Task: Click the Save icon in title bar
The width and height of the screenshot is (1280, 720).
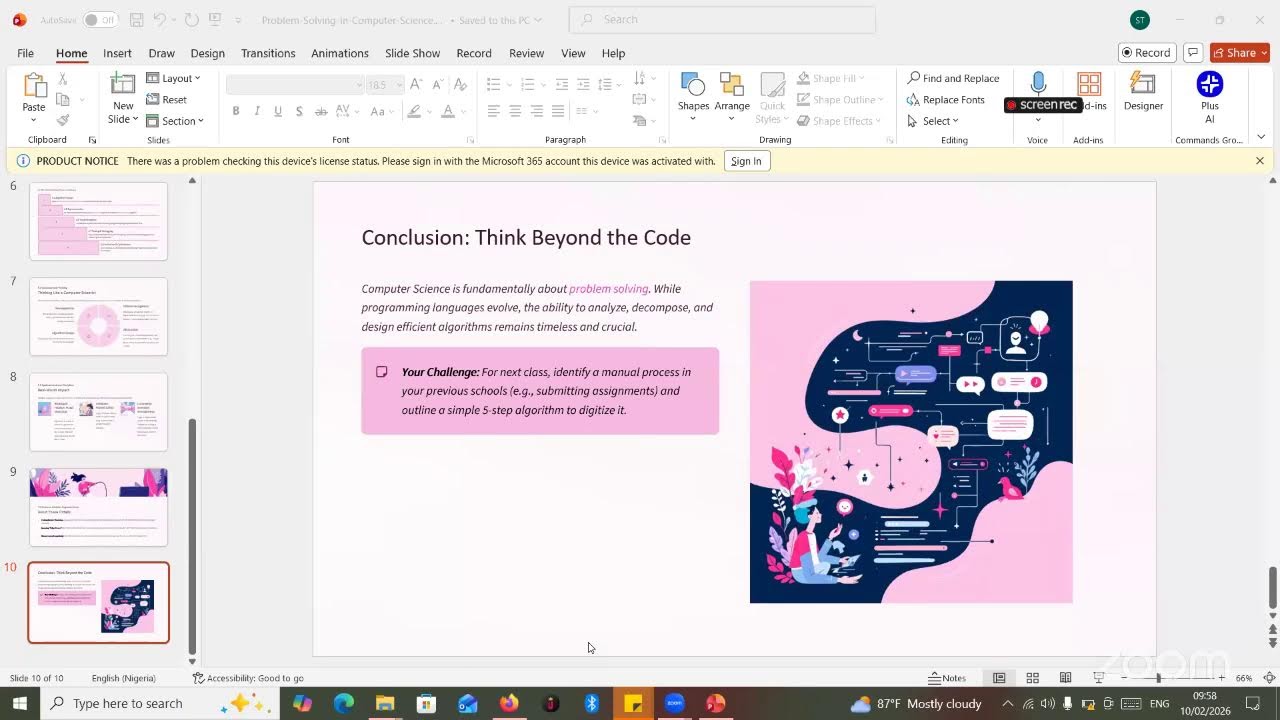Action: tap(136, 20)
